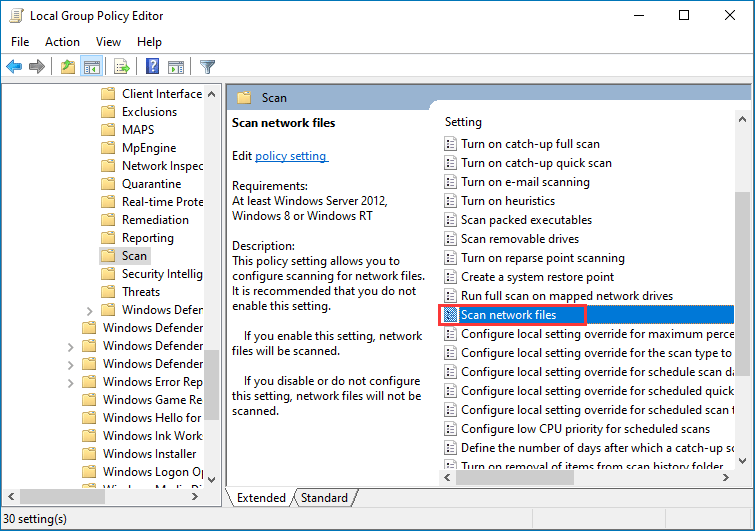Image resolution: width=755 pixels, height=531 pixels.
Task: Expand the Windows Error Reporting tree node
Action: click(x=70, y=382)
